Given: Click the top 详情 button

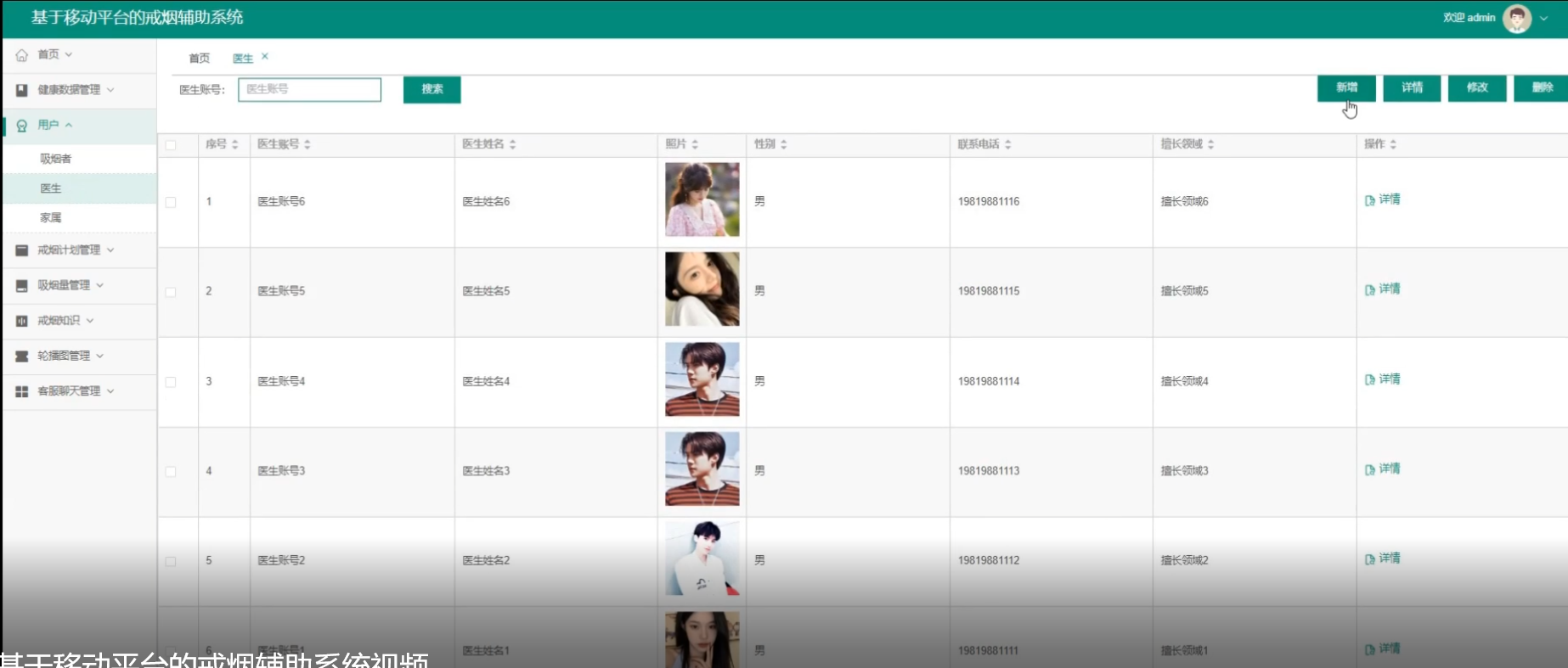Looking at the screenshot, I should point(1412,87).
